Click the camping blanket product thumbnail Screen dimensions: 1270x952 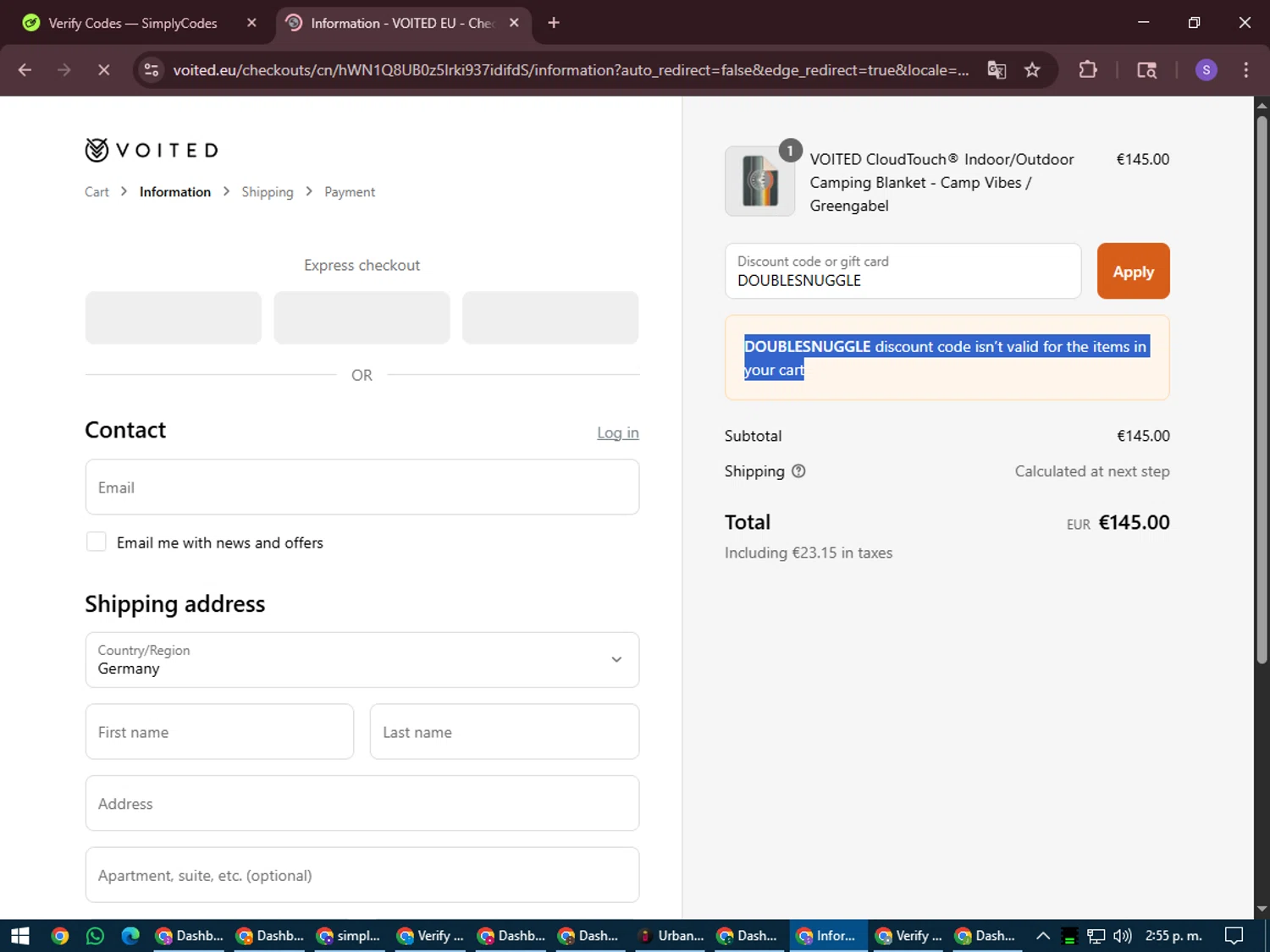(759, 180)
